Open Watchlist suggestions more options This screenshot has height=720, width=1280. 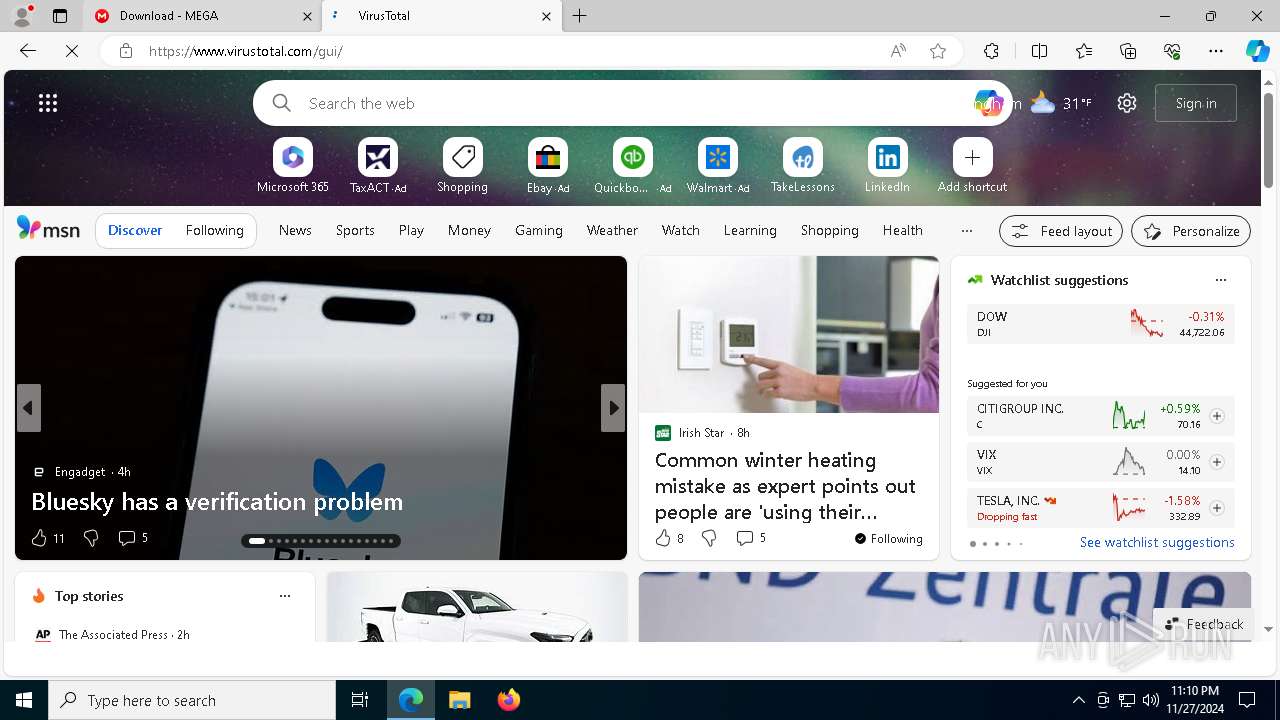coord(1220,280)
